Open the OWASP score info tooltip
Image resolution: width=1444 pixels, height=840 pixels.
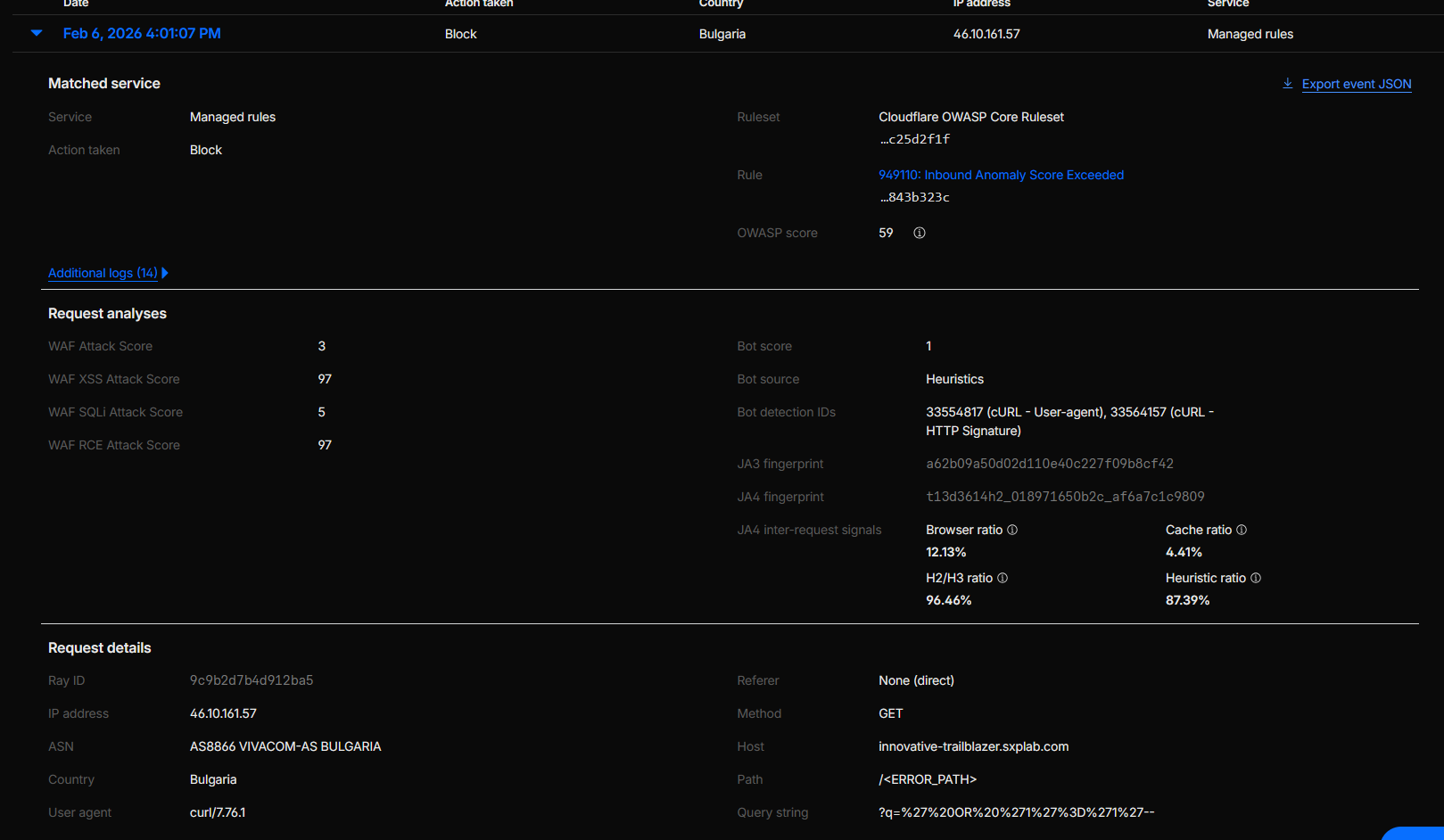point(919,233)
